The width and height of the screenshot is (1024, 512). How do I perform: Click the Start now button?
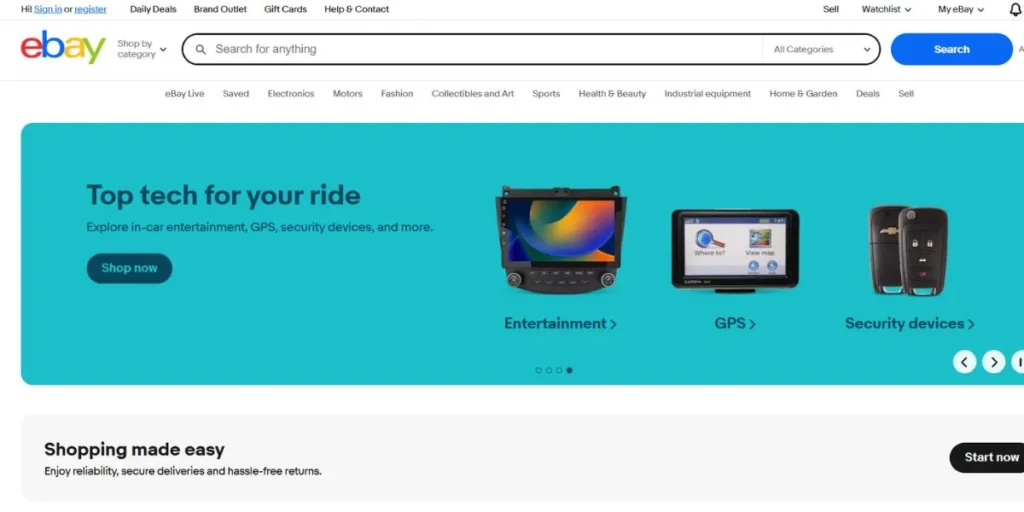pos(987,457)
